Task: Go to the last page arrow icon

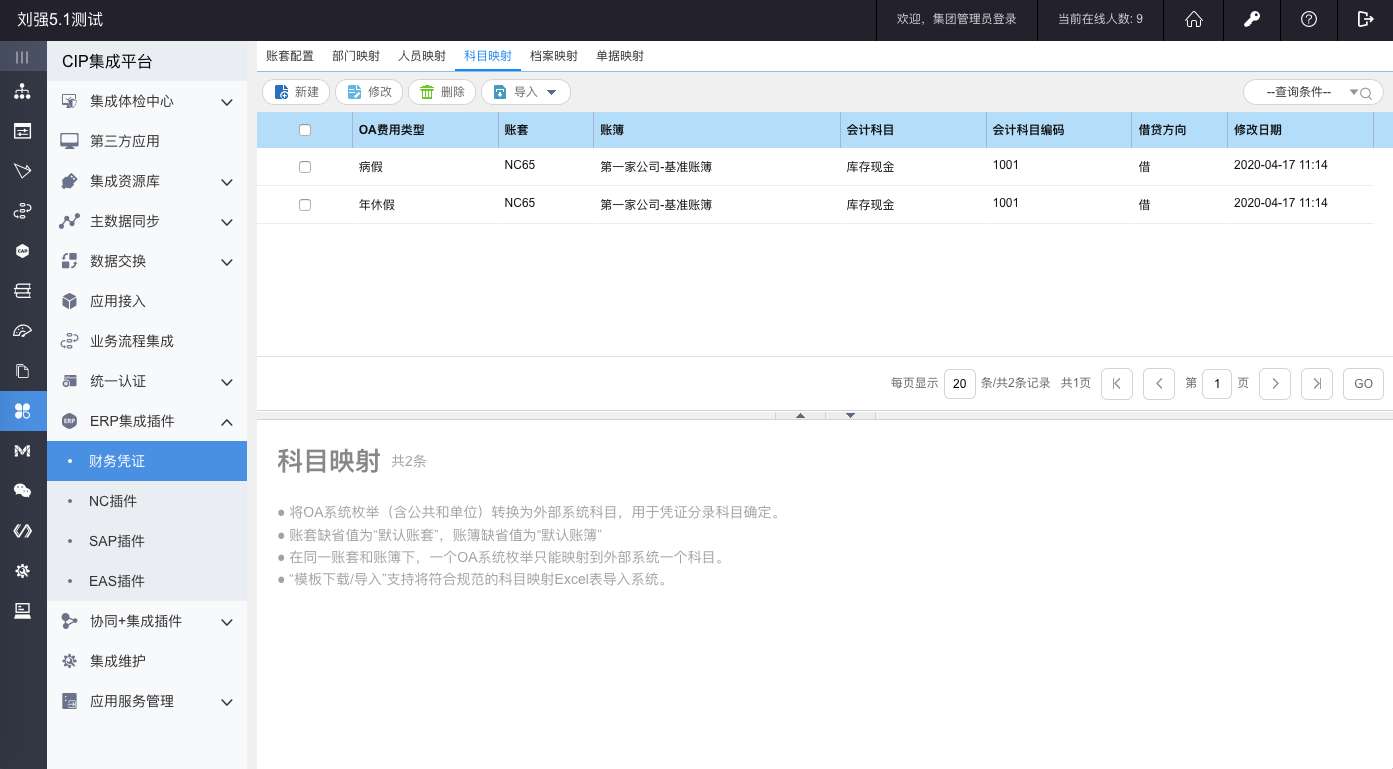Action: (1317, 384)
